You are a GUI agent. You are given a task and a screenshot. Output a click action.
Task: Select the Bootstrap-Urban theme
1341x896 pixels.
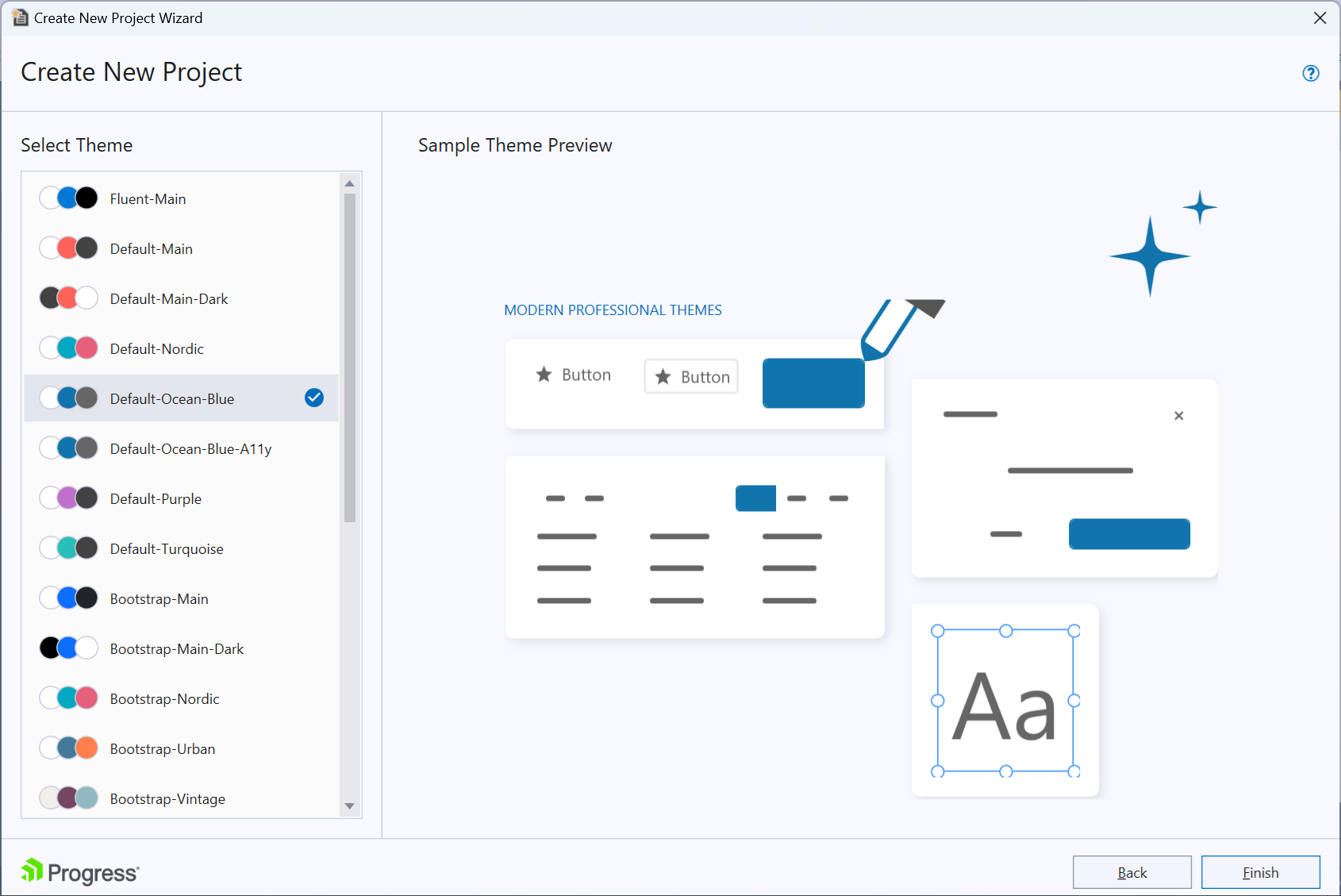[162, 748]
